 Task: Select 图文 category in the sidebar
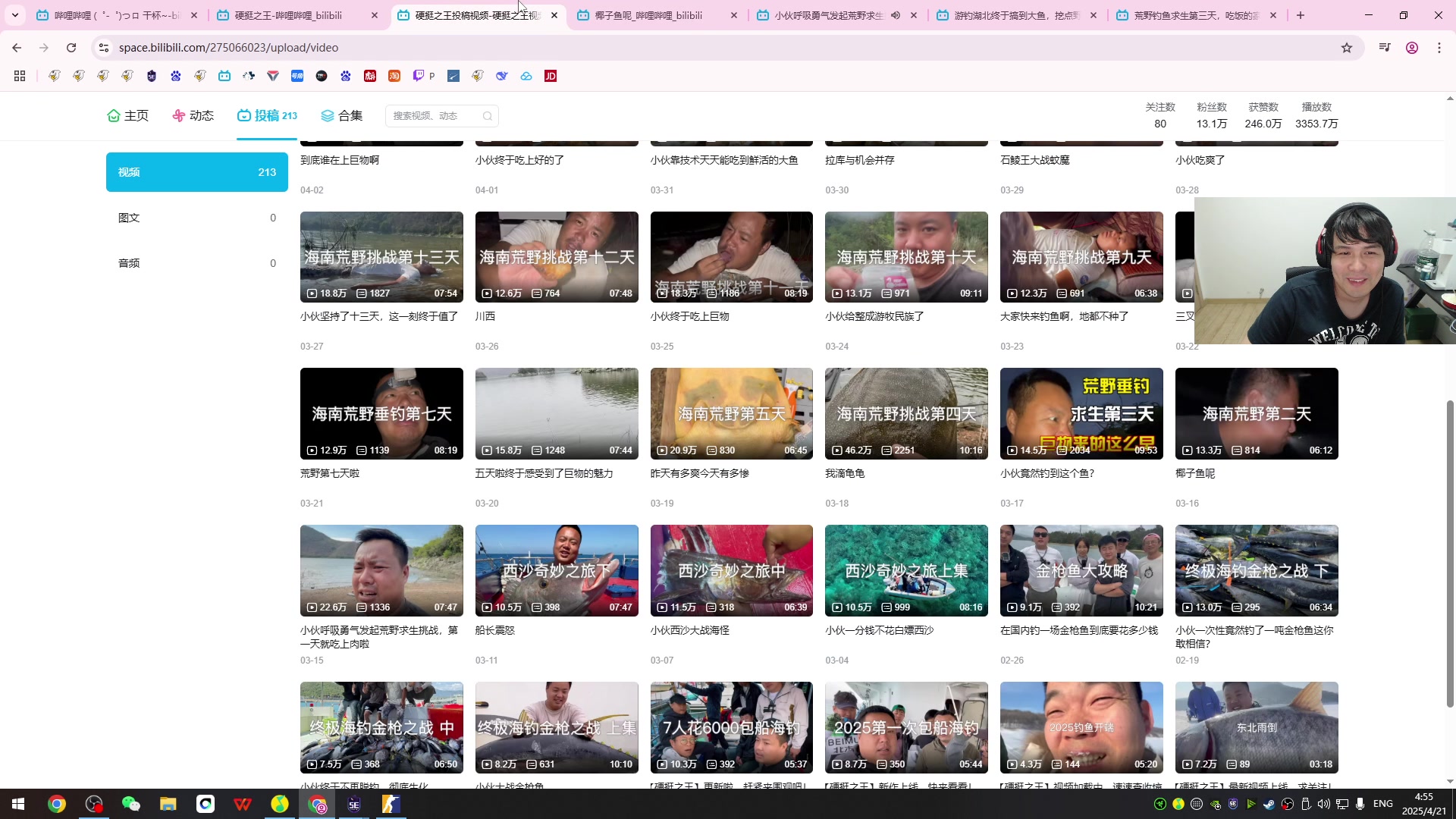197,218
